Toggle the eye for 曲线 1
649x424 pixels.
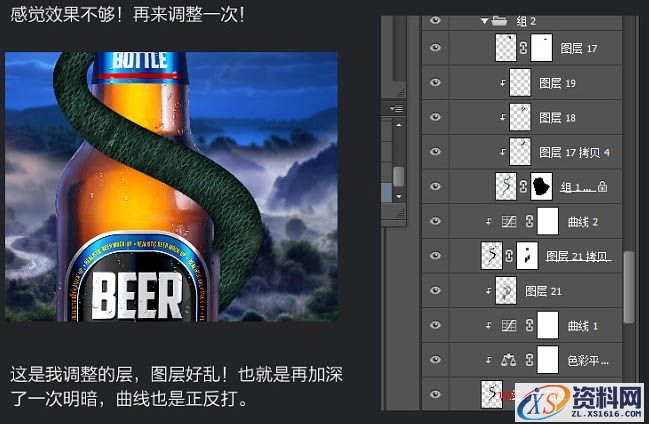pos(435,325)
